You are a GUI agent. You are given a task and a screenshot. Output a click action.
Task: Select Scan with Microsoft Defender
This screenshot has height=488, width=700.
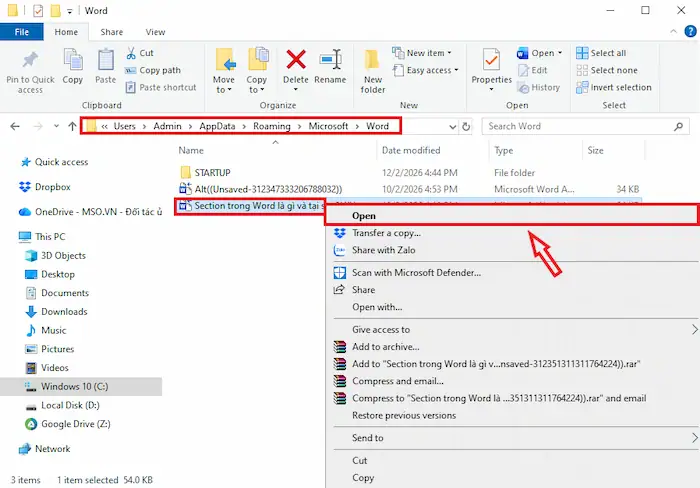(x=416, y=272)
